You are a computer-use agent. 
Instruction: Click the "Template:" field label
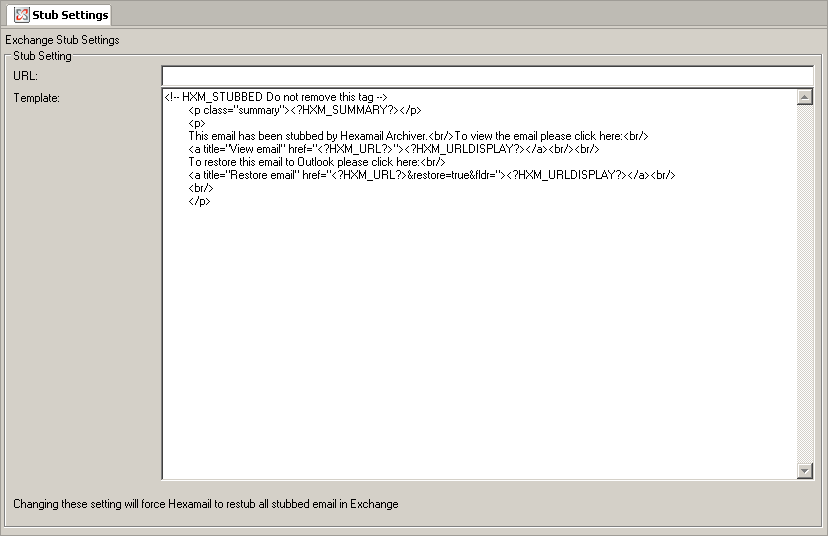pyautogui.click(x=37, y=98)
